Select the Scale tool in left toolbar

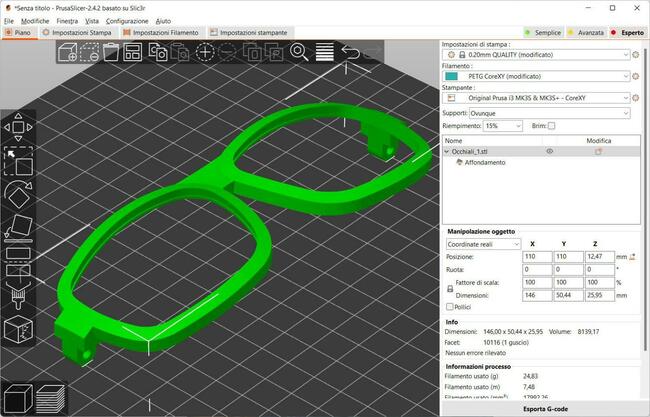18,160
